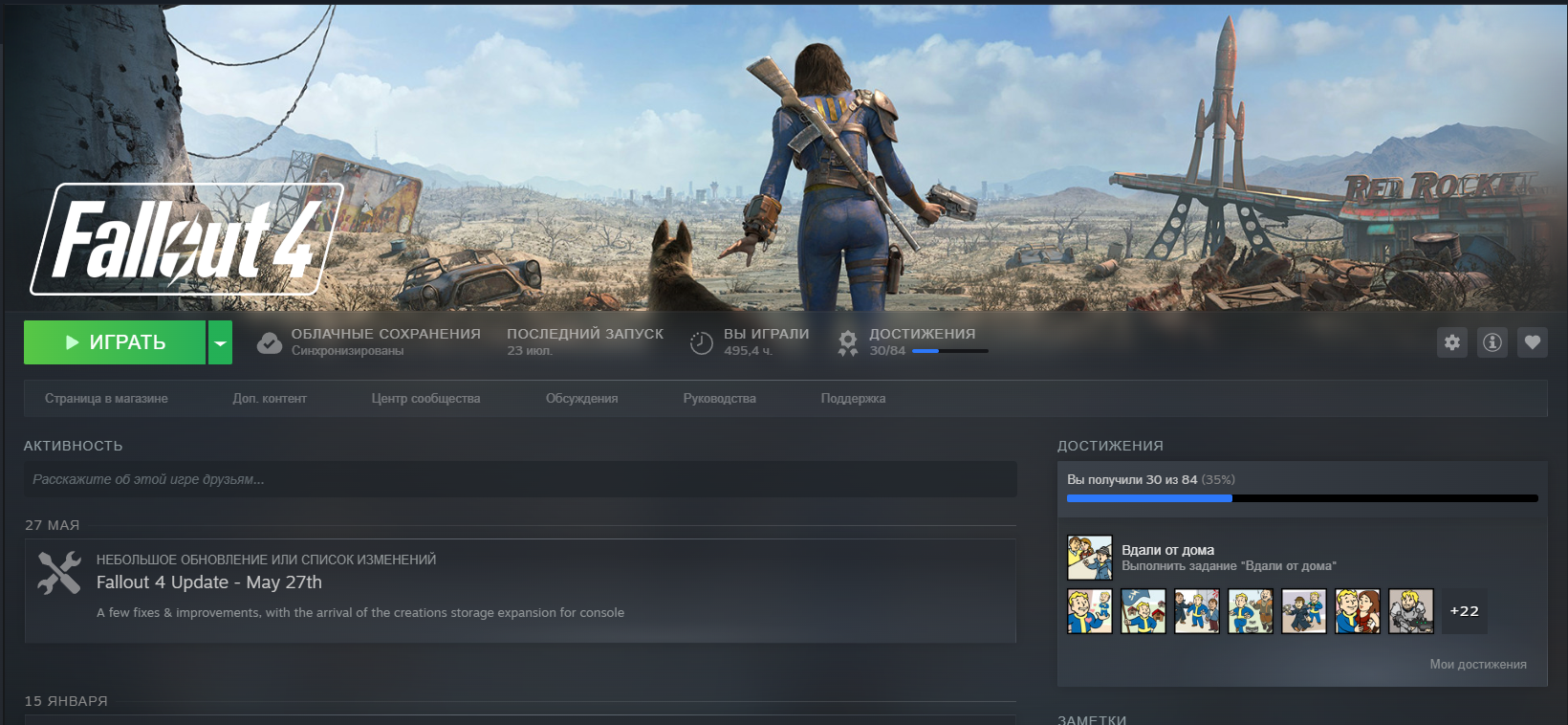Open the 'Поддержка' tab
Screen dimensions: 1568x725
point(854,399)
